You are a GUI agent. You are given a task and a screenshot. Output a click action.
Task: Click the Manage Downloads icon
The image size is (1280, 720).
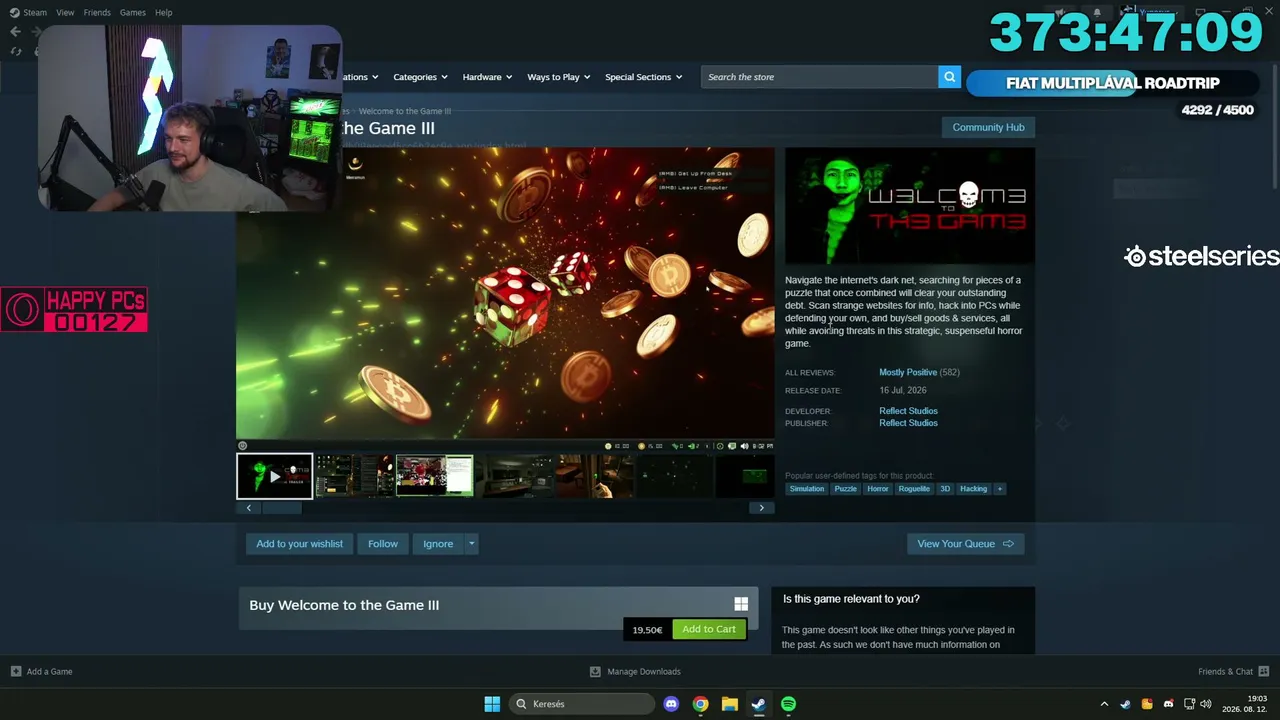595,671
